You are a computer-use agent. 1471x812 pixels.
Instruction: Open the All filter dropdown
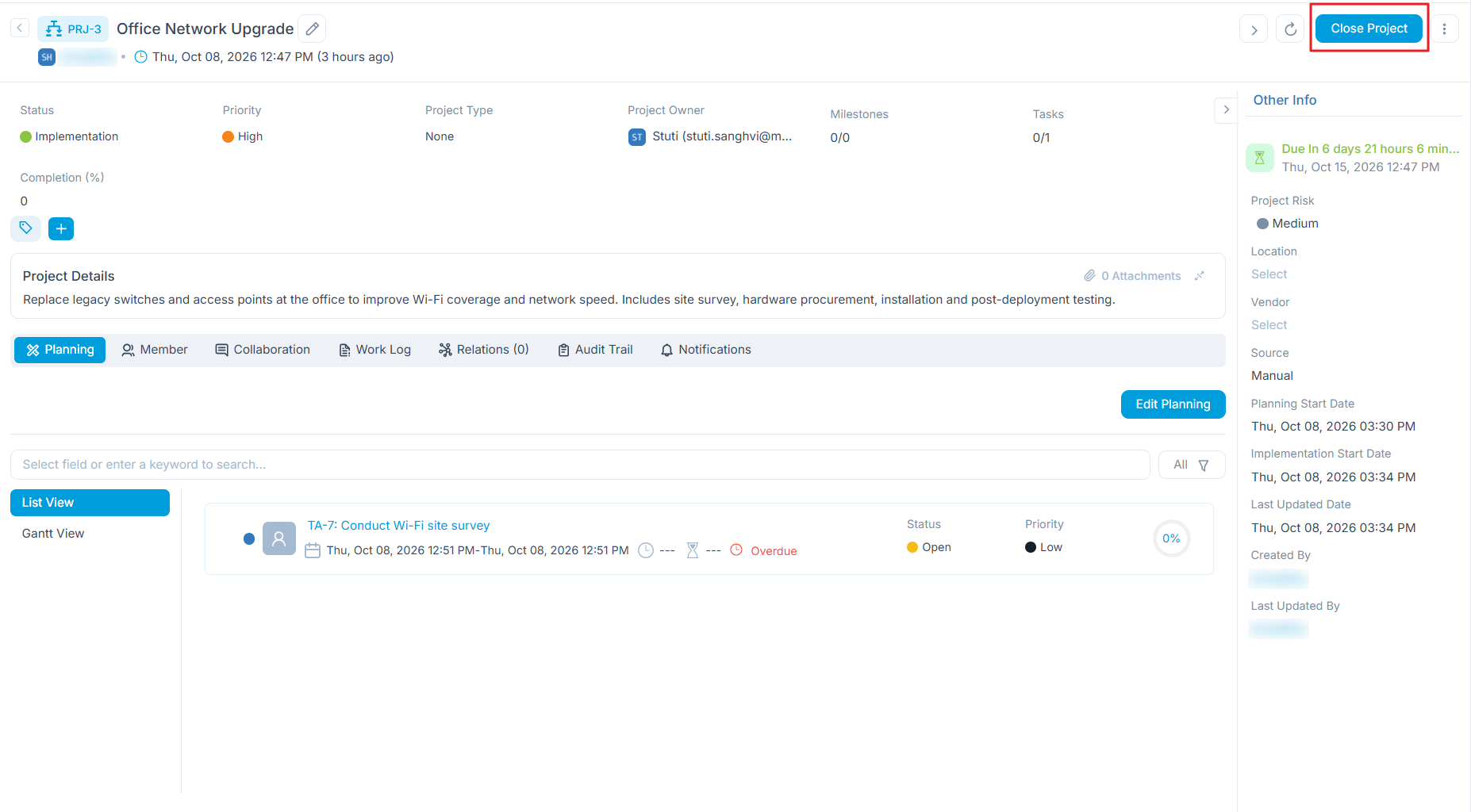pos(1191,465)
